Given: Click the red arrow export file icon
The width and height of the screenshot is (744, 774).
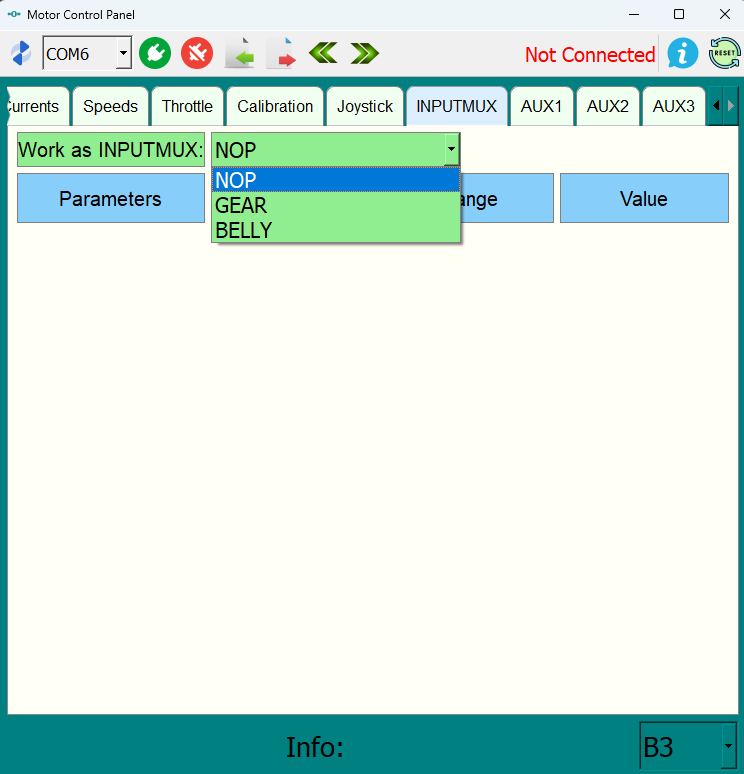Looking at the screenshot, I should pyautogui.click(x=282, y=53).
